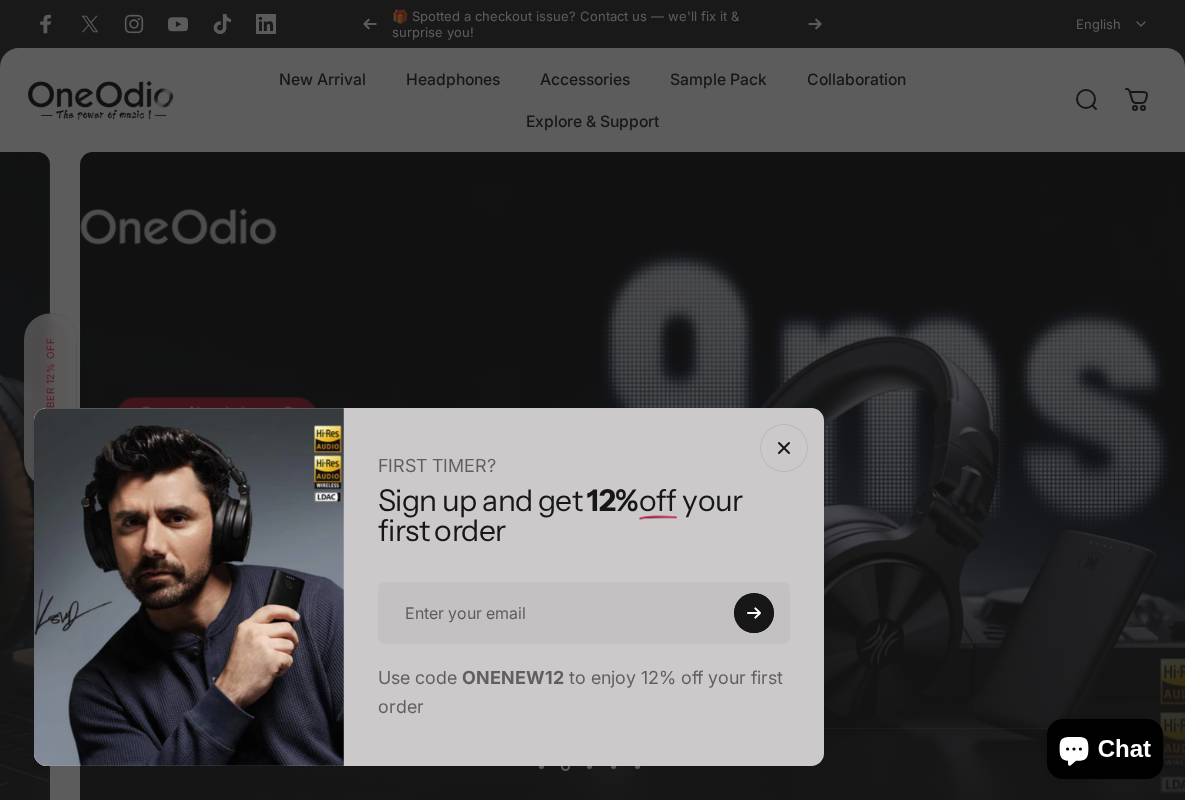The width and height of the screenshot is (1200, 800).
Task: Open the Accessories menu
Action: coord(585,79)
